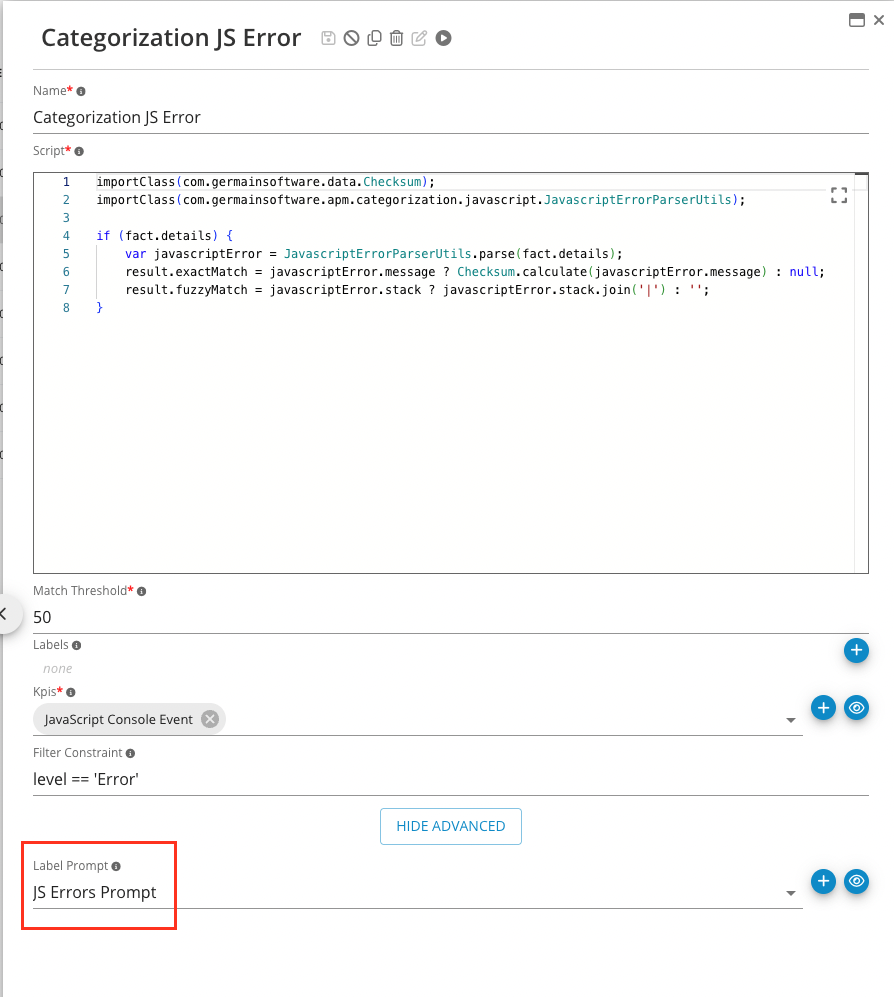Expand the script editor to fullscreen
The image size is (894, 997).
839,195
